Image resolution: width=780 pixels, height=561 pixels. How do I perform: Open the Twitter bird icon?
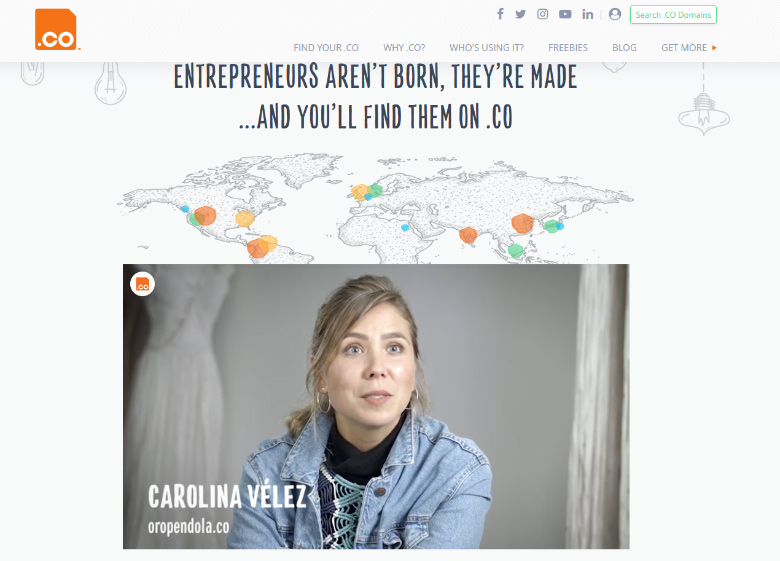tap(520, 14)
